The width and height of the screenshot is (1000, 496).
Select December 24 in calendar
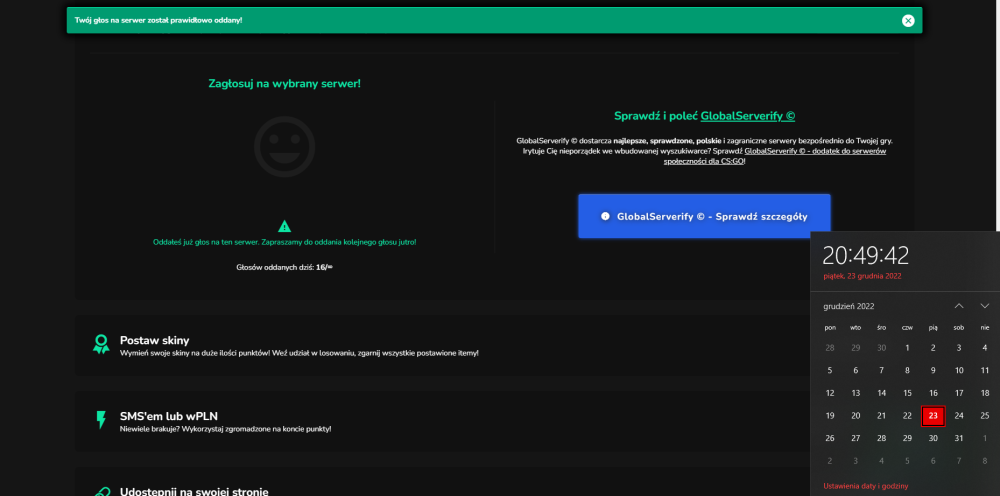(959, 416)
